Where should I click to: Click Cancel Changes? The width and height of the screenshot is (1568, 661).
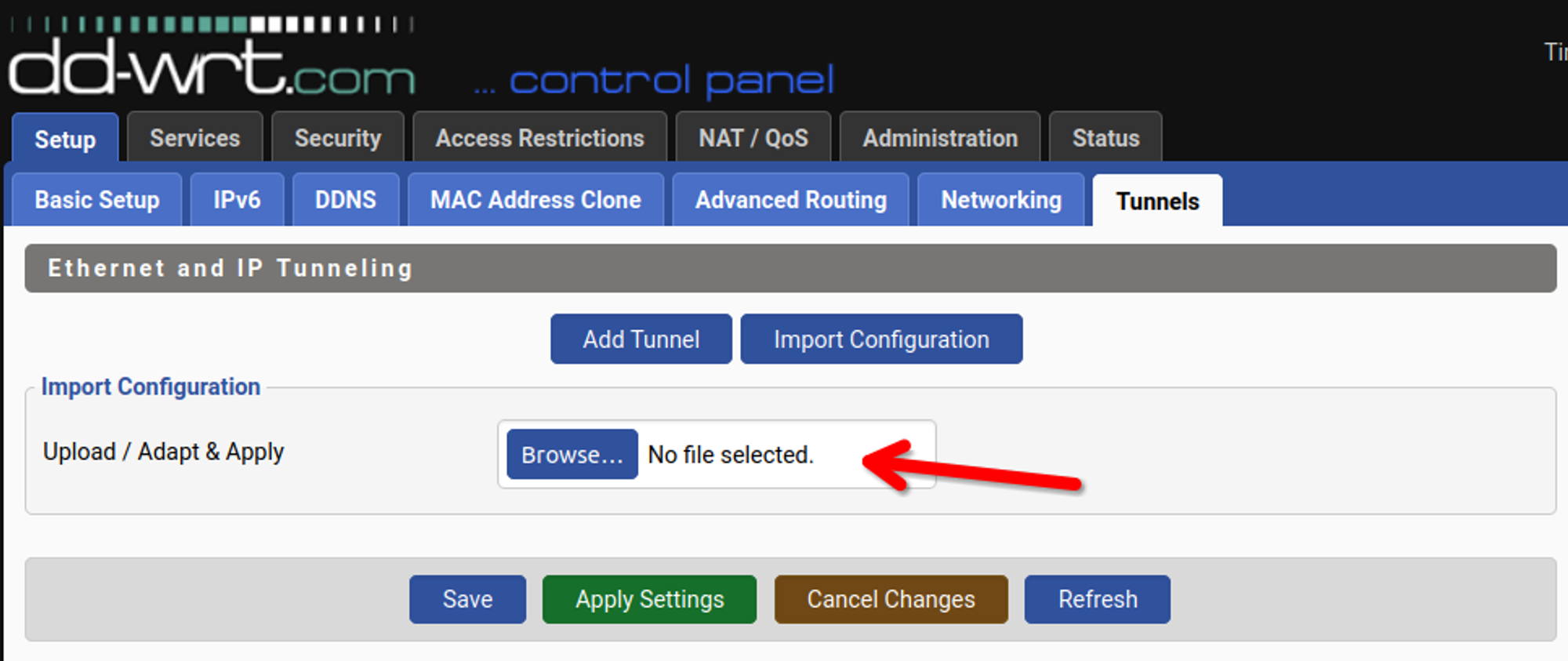click(x=890, y=599)
